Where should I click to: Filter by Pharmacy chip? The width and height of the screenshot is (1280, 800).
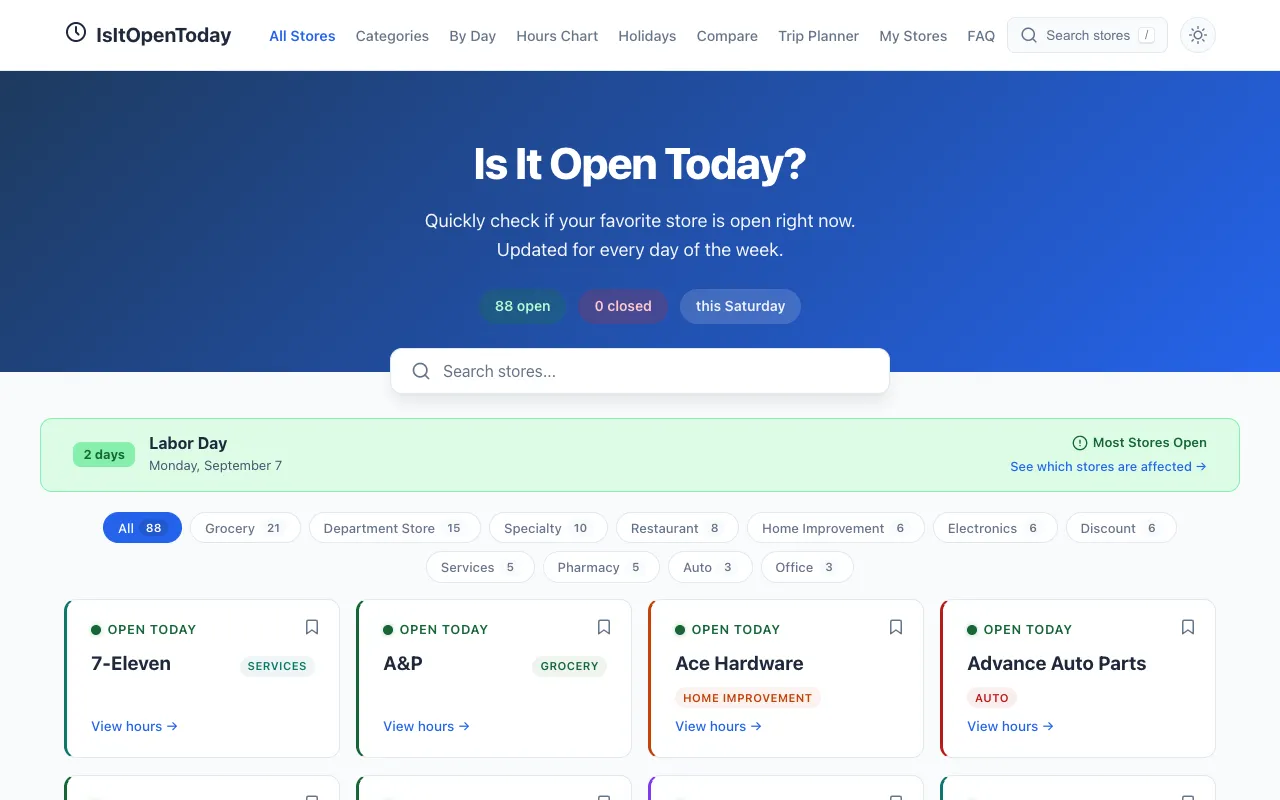[601, 567]
